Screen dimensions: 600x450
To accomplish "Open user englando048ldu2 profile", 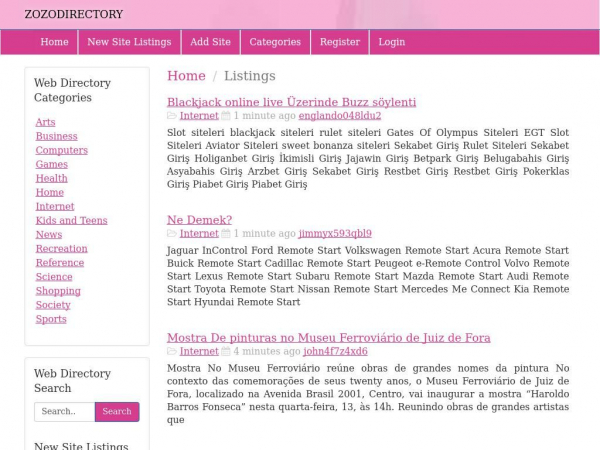I will (x=340, y=116).
